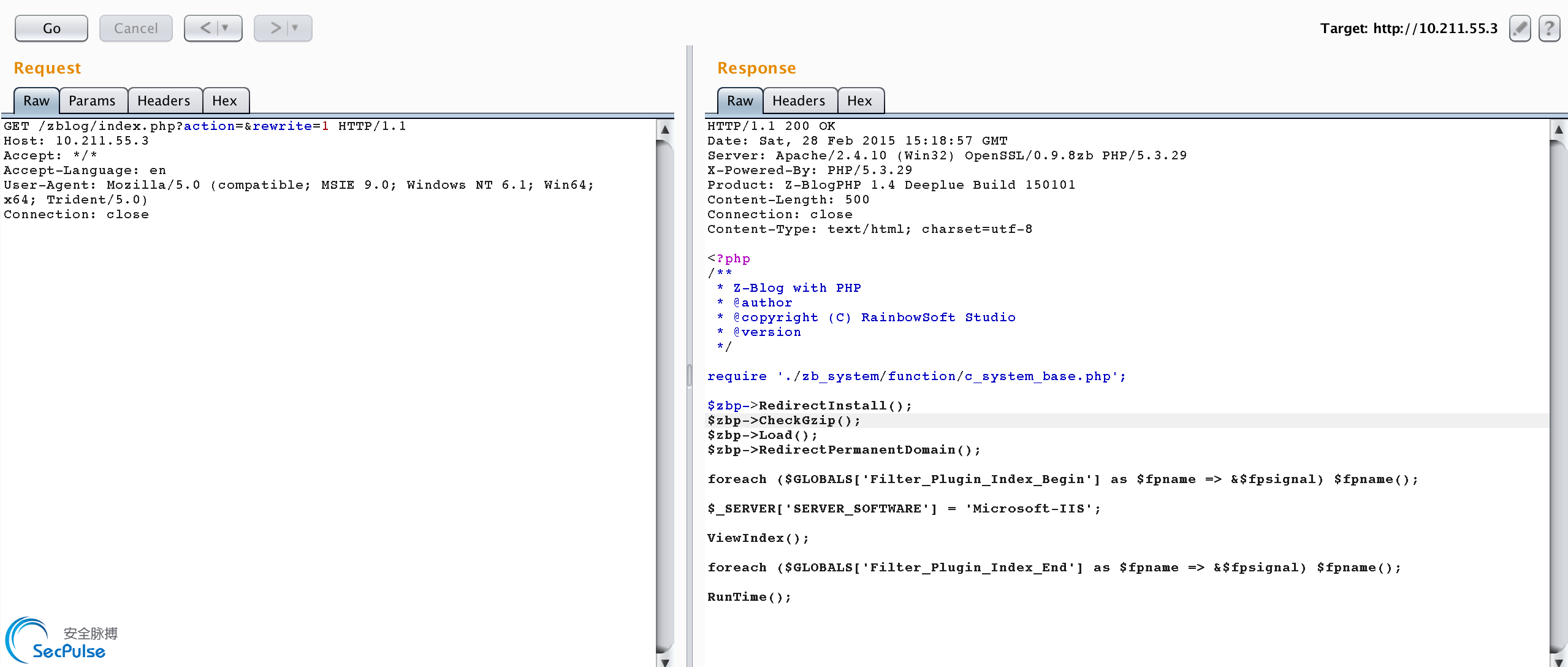Viewport: 1568px width, 667px height.
Task: Click the 'Filter_Plugin_Index_End' foreach line
Action: click(x=1054, y=568)
